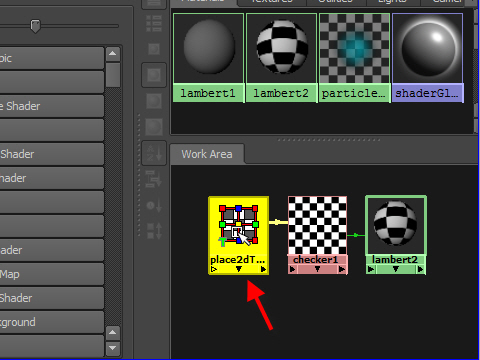Click the yellow connection line to checker1
Viewport: 480px width, 360px height.
click(278, 222)
